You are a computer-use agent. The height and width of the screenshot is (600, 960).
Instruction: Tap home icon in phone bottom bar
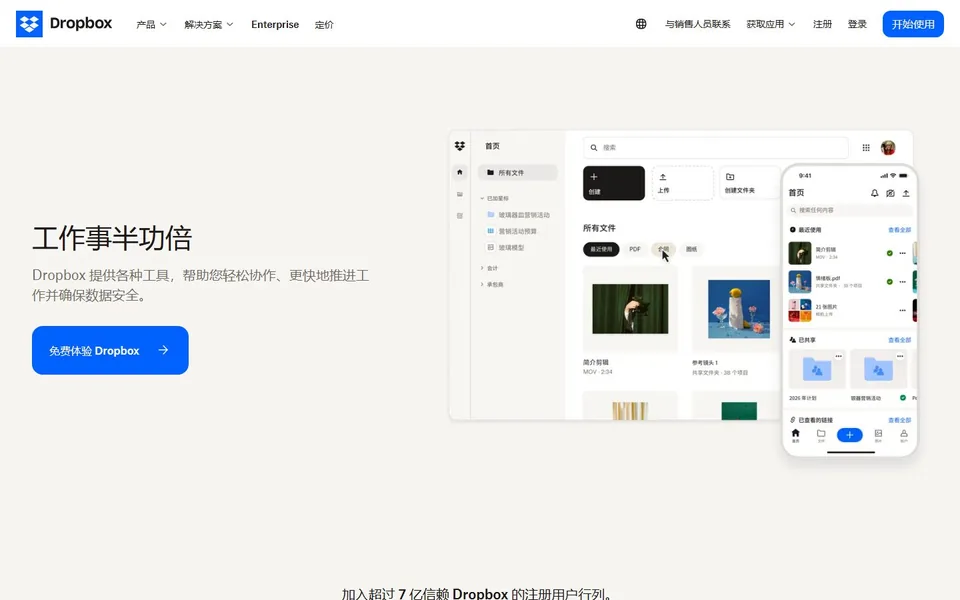pos(795,435)
